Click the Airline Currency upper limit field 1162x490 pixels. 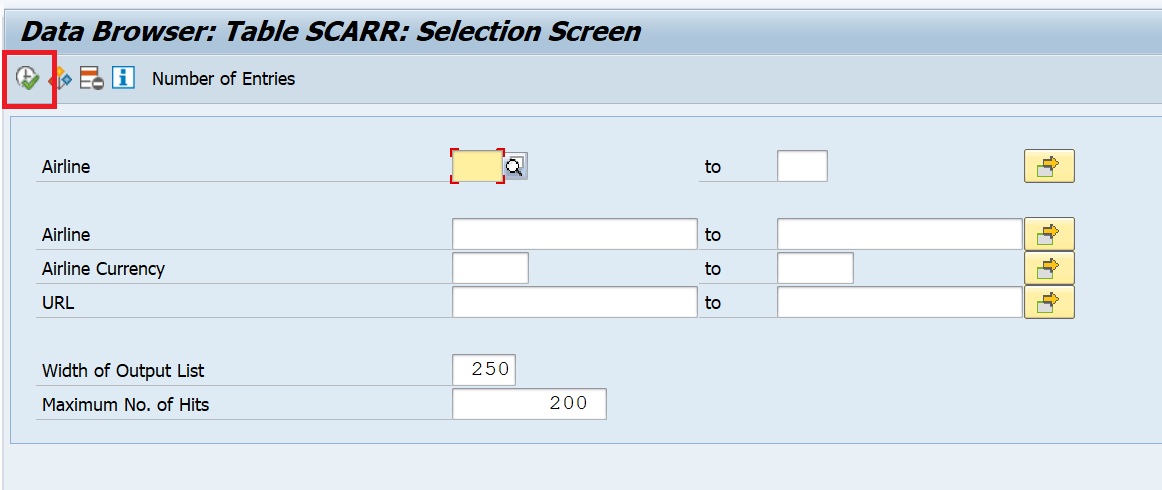[815, 268]
